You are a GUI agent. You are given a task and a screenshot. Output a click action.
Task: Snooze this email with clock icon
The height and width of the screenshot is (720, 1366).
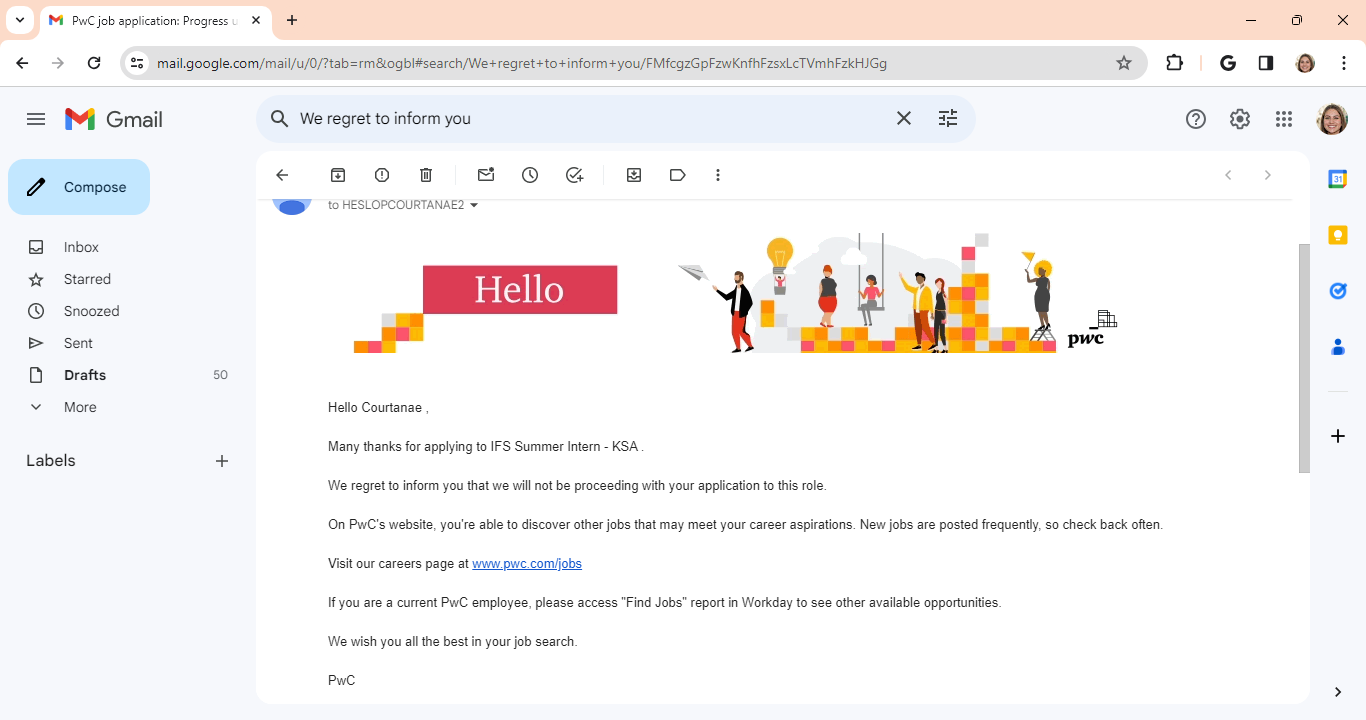tap(530, 175)
